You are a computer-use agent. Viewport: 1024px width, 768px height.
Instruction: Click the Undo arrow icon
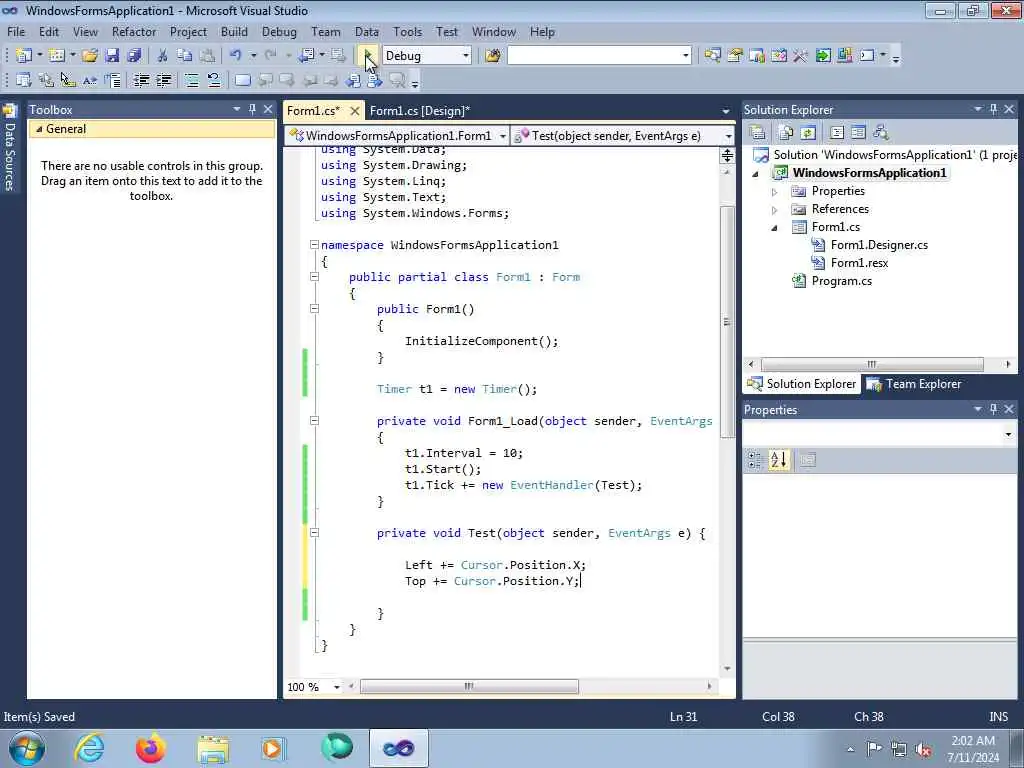tap(236, 56)
